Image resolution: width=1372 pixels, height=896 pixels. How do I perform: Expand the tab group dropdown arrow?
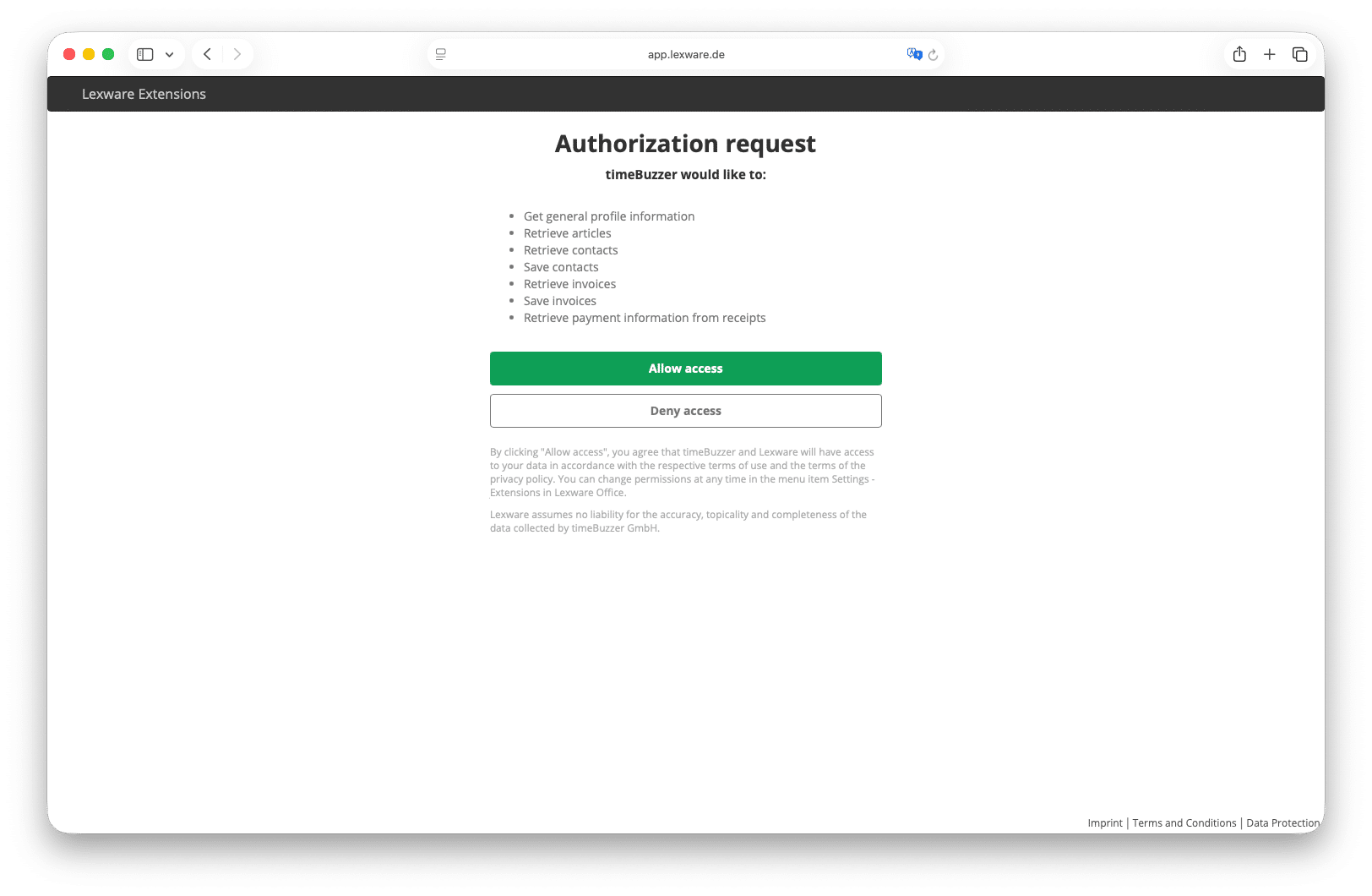(170, 54)
